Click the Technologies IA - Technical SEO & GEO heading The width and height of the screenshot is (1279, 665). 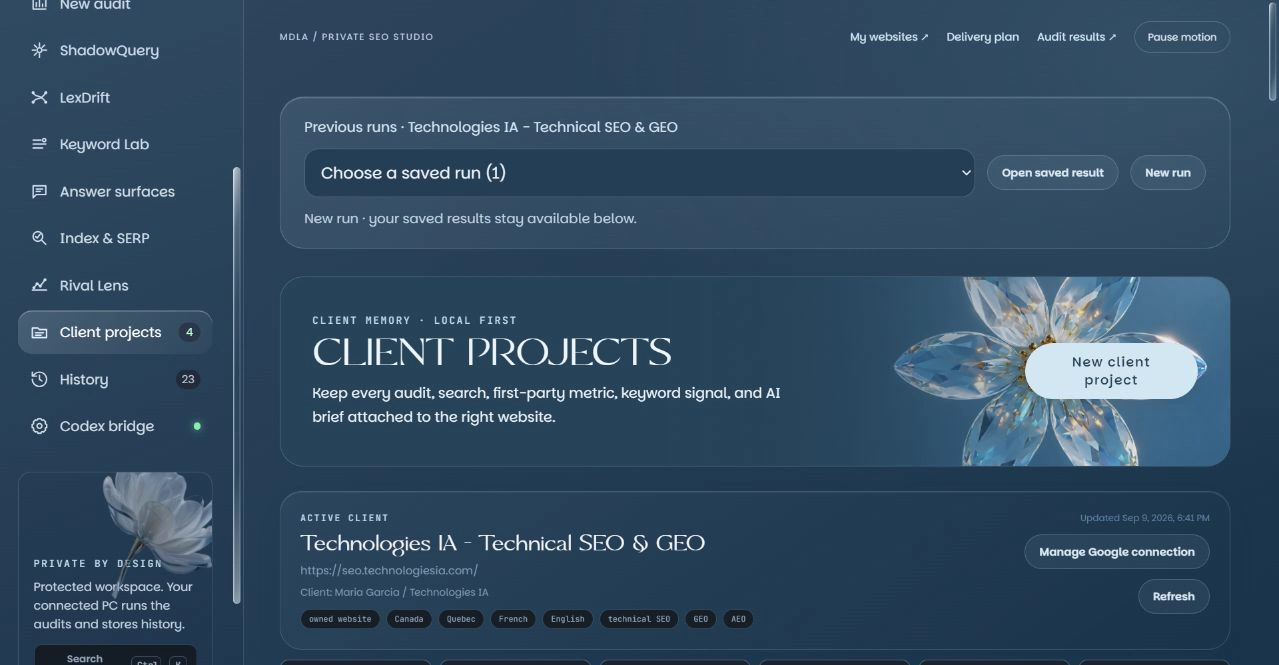pos(502,543)
